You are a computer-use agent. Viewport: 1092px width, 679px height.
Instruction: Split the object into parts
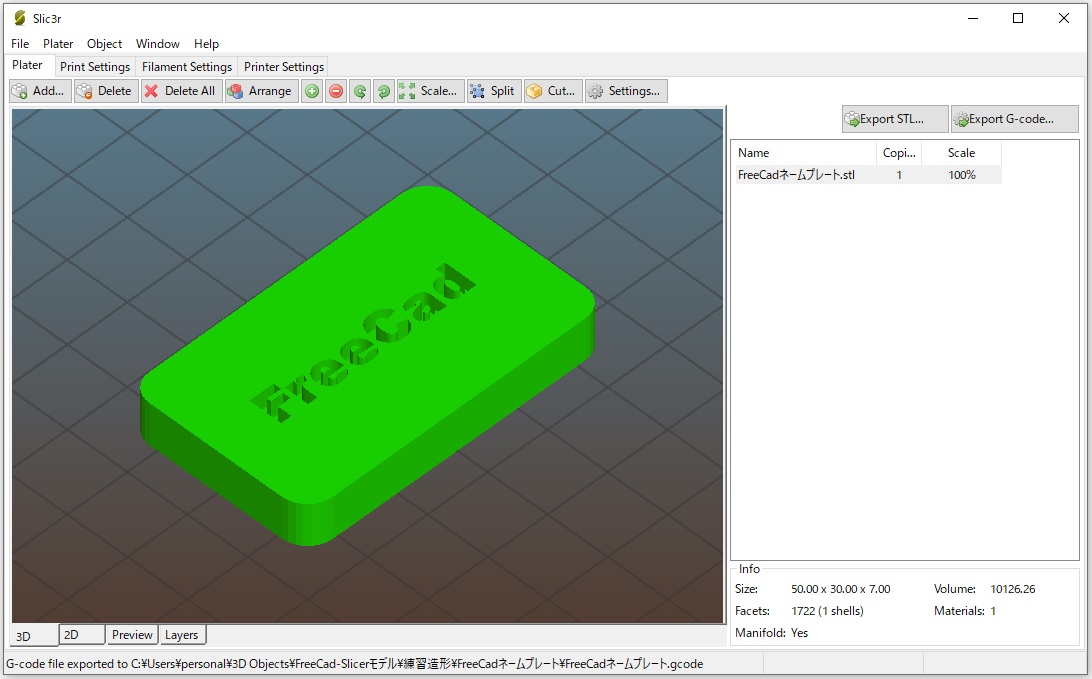[x=492, y=91]
